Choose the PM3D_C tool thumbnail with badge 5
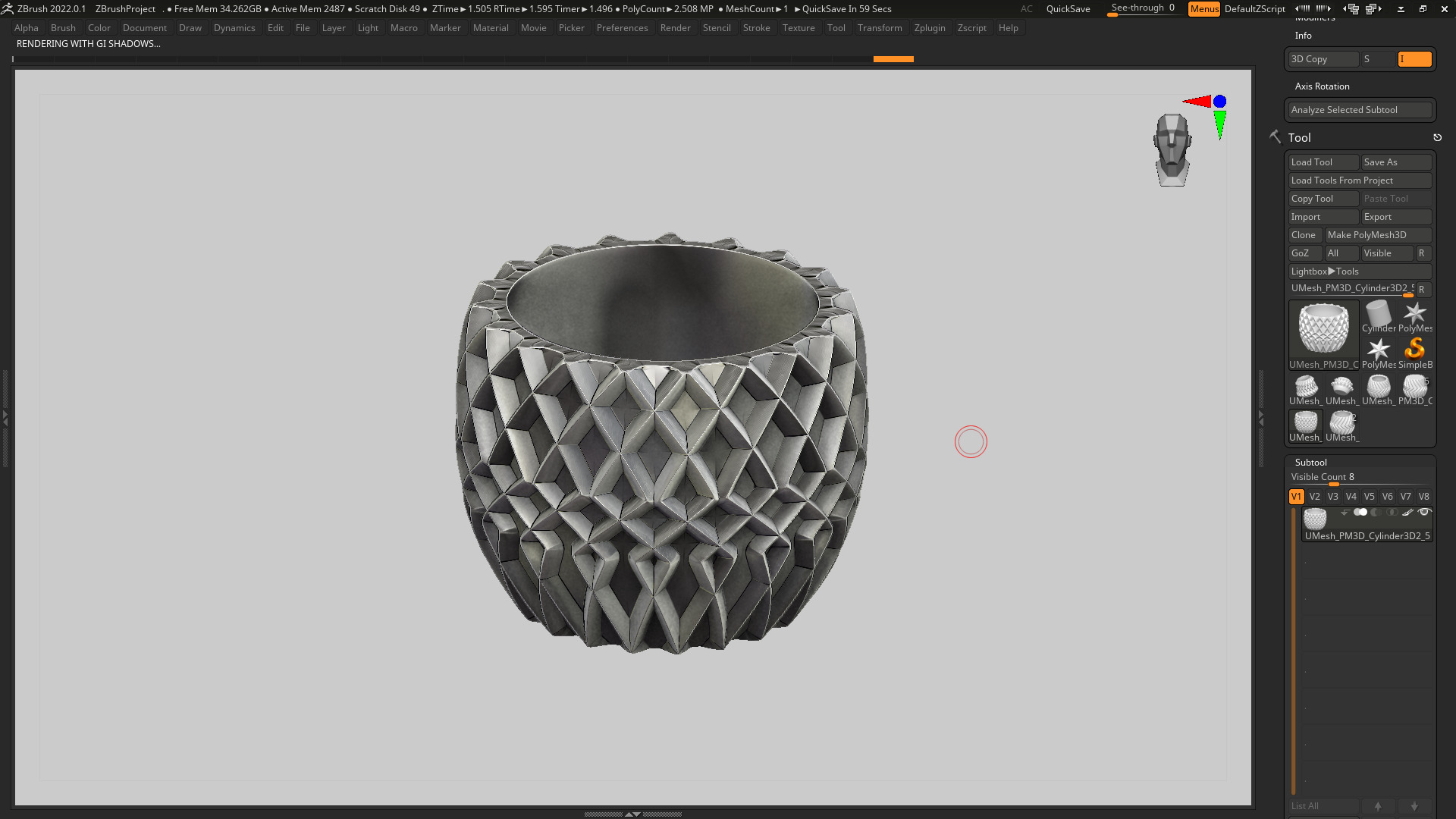The image size is (1456, 819). pos(1415,388)
